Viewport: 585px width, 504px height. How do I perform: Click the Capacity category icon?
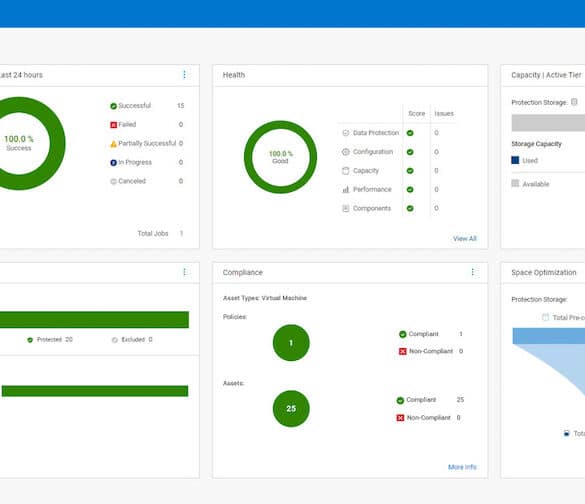[x=345, y=171]
